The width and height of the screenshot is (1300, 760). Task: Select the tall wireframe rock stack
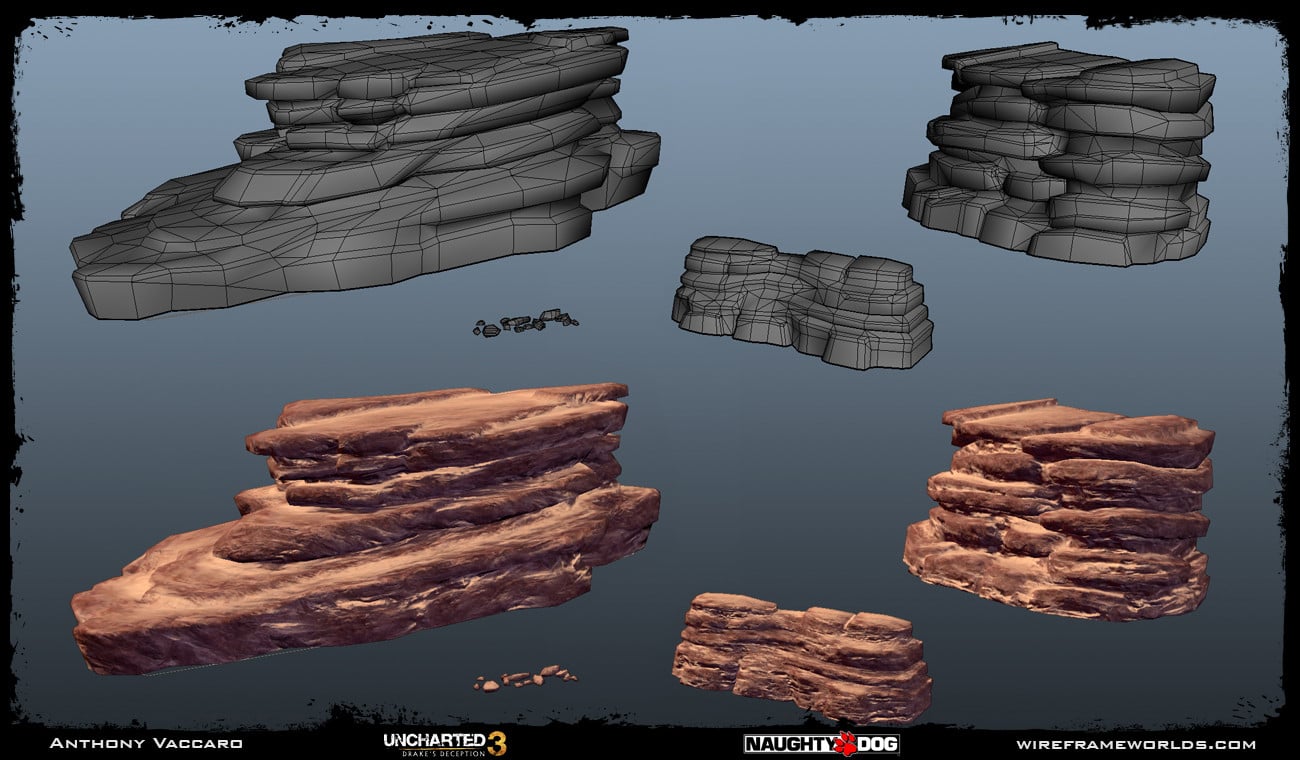(x=1059, y=154)
